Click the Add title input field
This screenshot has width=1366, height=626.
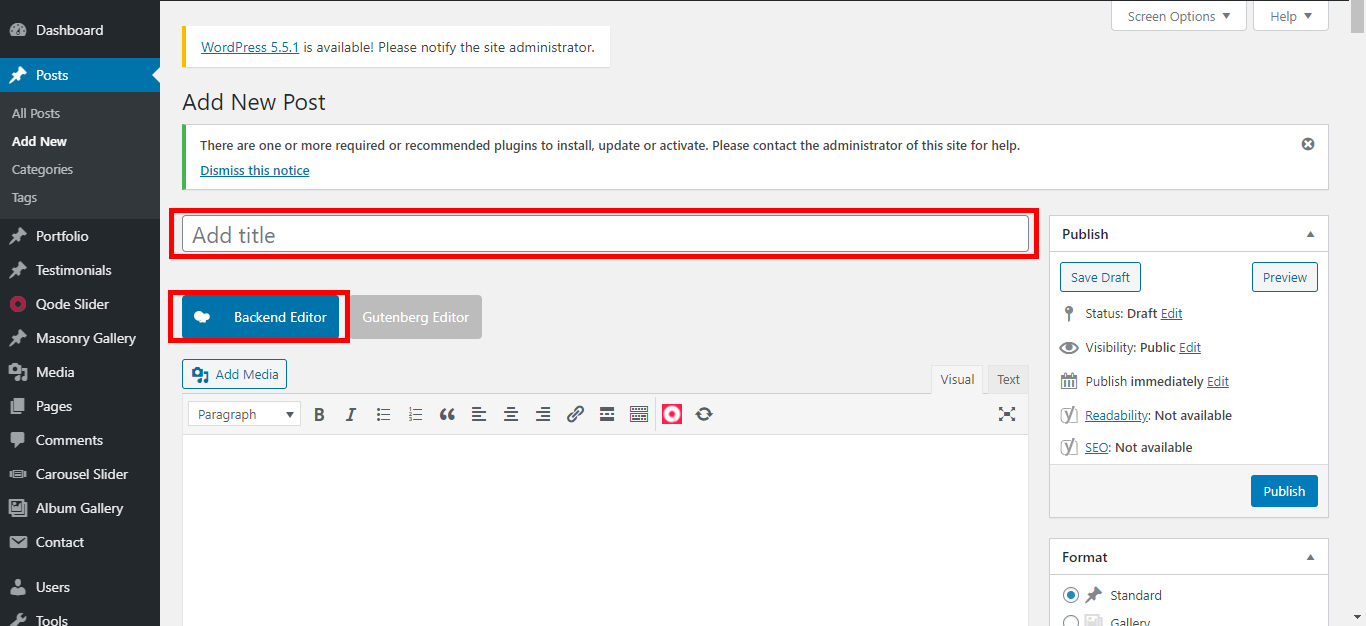(x=605, y=234)
